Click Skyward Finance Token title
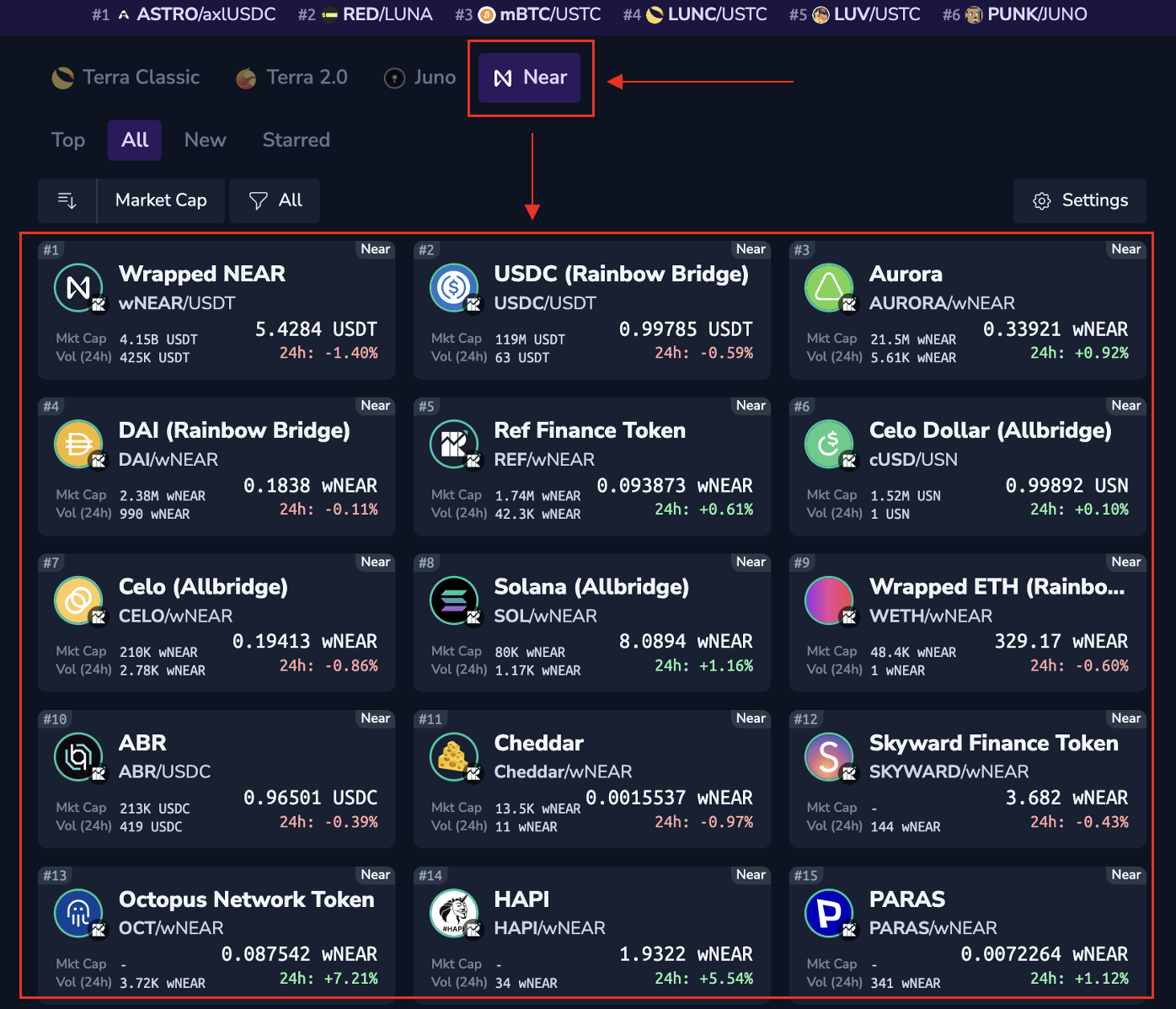The width and height of the screenshot is (1176, 1009). pyautogui.click(x=994, y=743)
